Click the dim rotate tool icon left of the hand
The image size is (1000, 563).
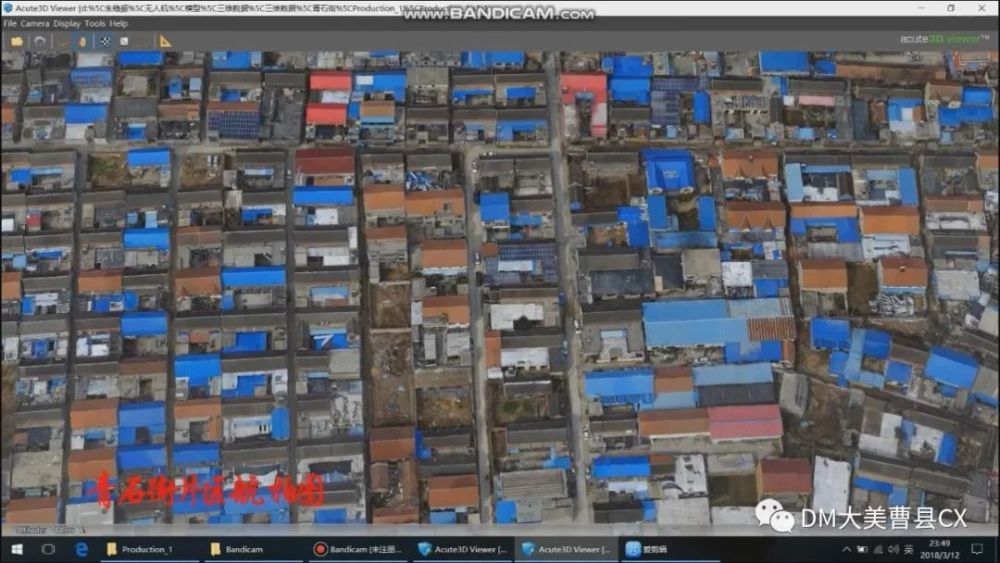pyautogui.click(x=64, y=41)
